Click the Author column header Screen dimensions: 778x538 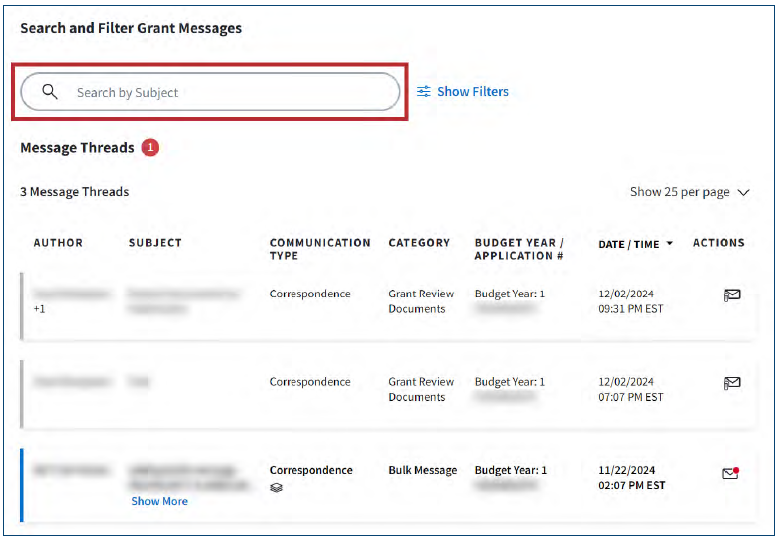(x=58, y=243)
